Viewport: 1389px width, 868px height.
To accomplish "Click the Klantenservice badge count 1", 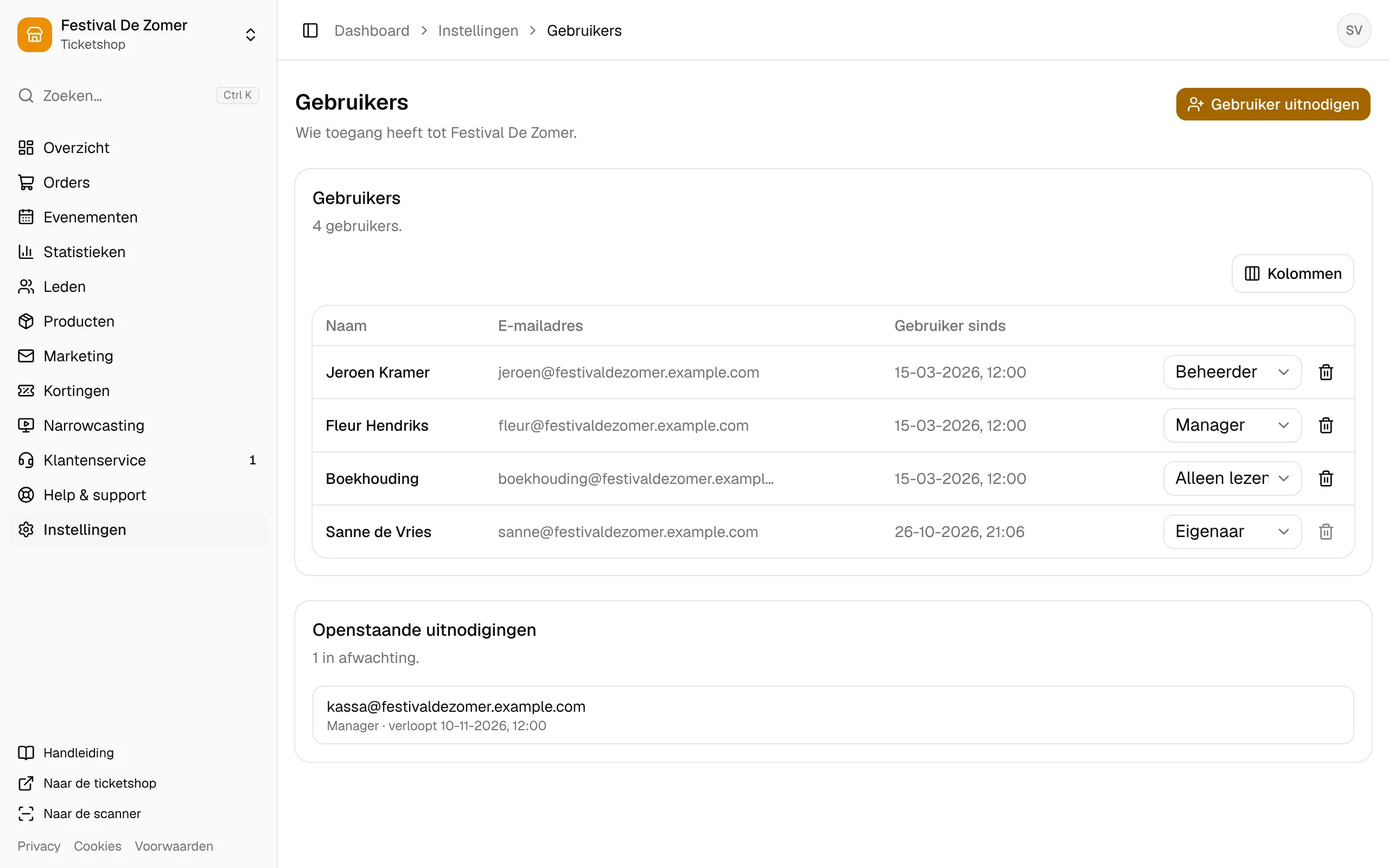I will pyautogui.click(x=252, y=461).
